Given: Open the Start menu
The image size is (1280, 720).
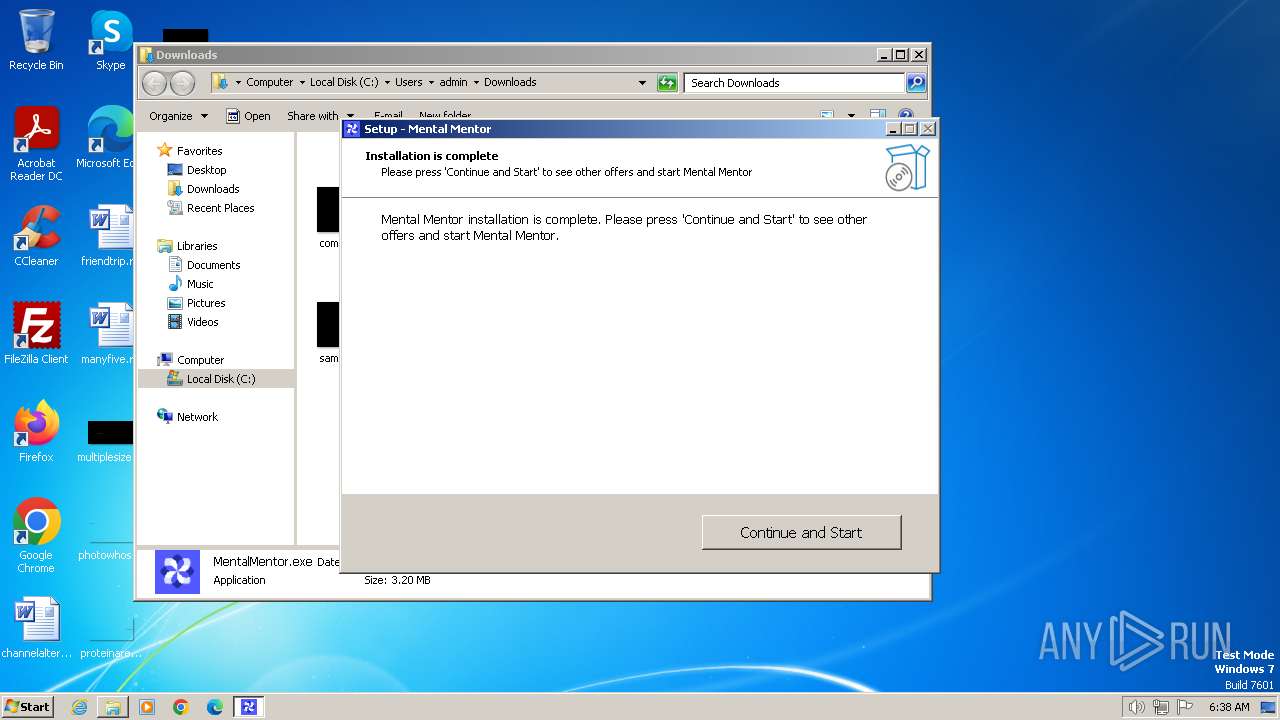Looking at the screenshot, I should tap(27, 707).
